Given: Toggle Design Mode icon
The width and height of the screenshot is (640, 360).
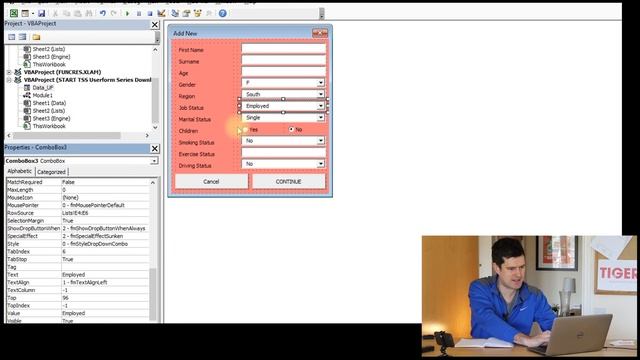Looking at the screenshot, I should click(161, 13).
